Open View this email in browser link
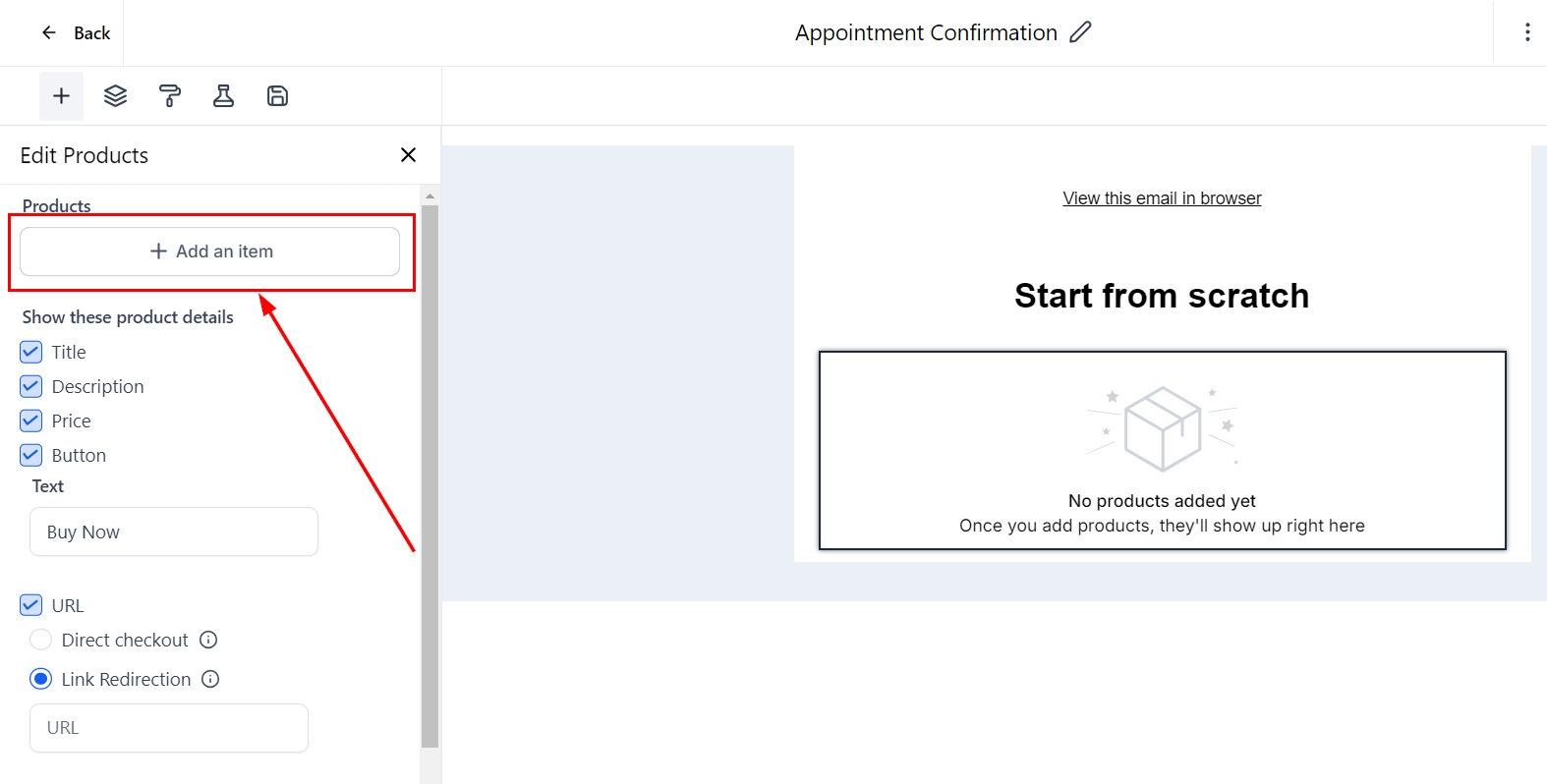 click(x=1162, y=198)
